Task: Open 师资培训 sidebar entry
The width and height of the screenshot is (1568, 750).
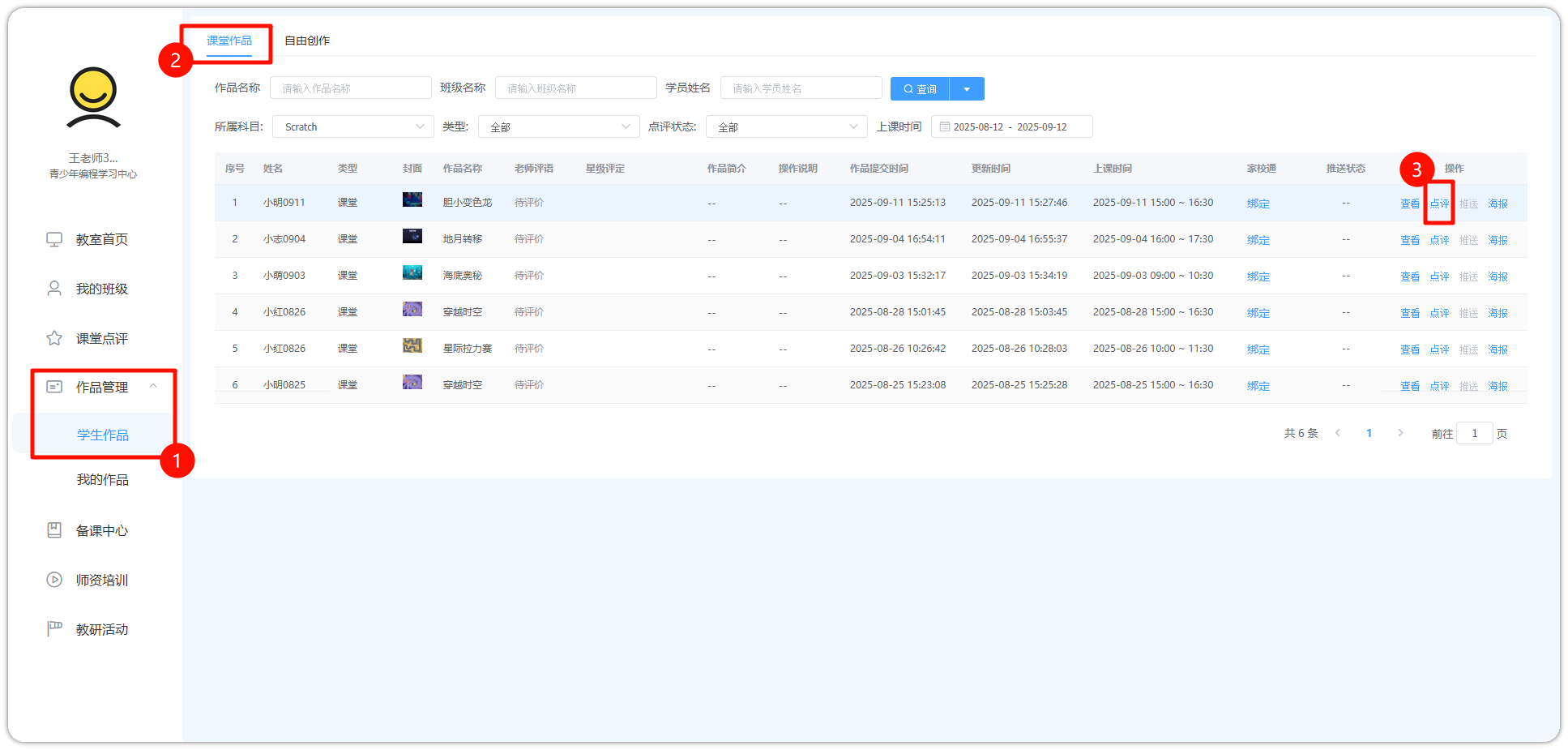Action: pyautogui.click(x=101, y=580)
